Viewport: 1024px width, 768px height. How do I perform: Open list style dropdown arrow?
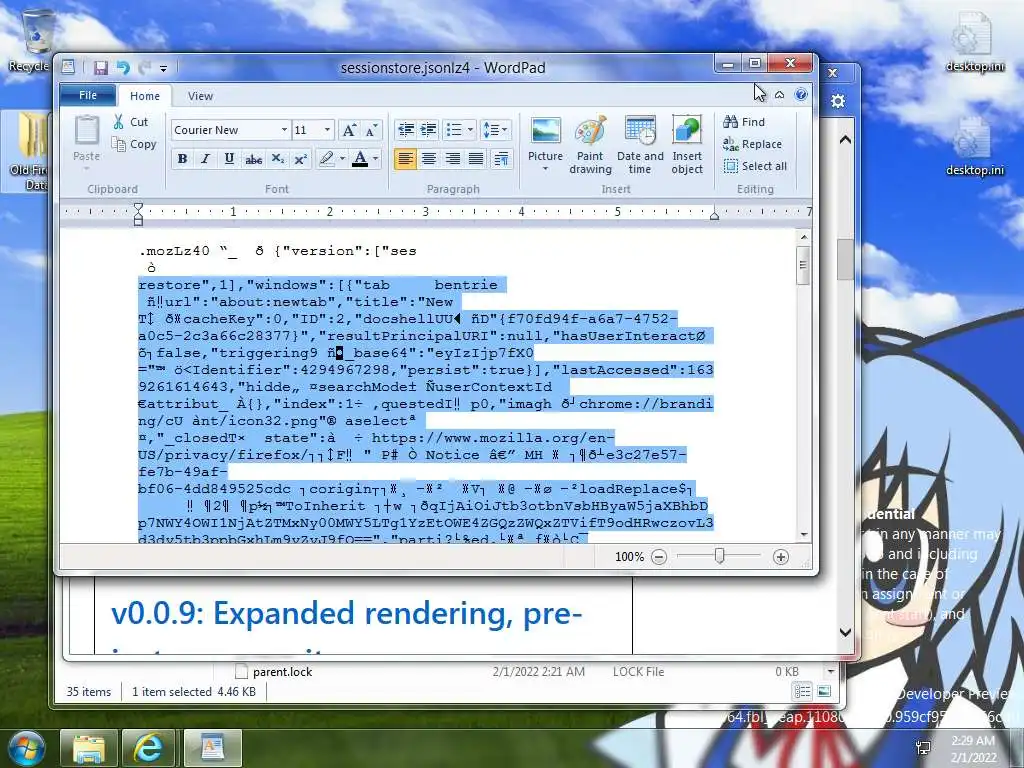tap(470, 130)
